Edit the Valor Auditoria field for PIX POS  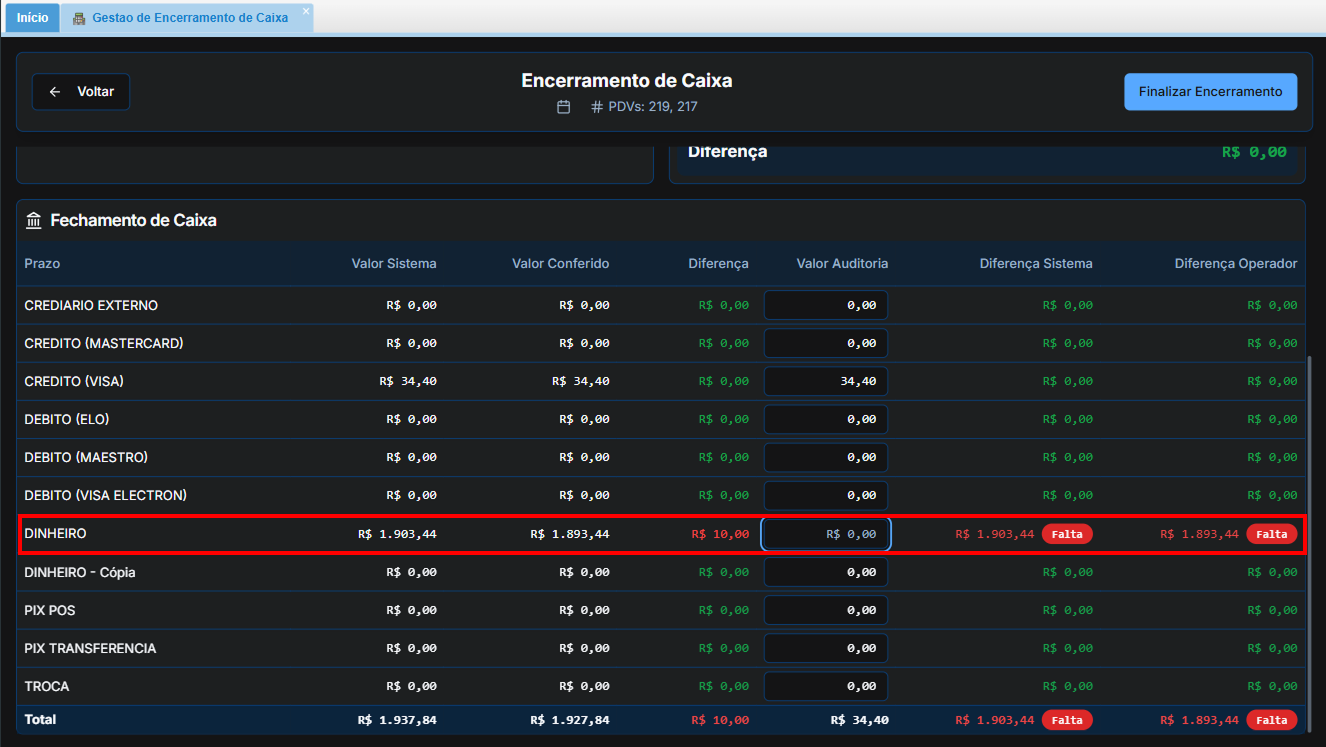point(826,610)
